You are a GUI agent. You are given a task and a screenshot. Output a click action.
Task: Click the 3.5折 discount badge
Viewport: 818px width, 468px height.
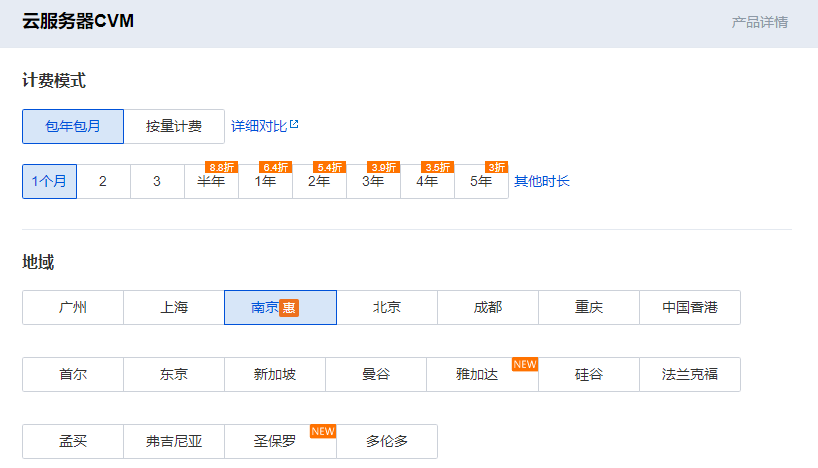(438, 167)
